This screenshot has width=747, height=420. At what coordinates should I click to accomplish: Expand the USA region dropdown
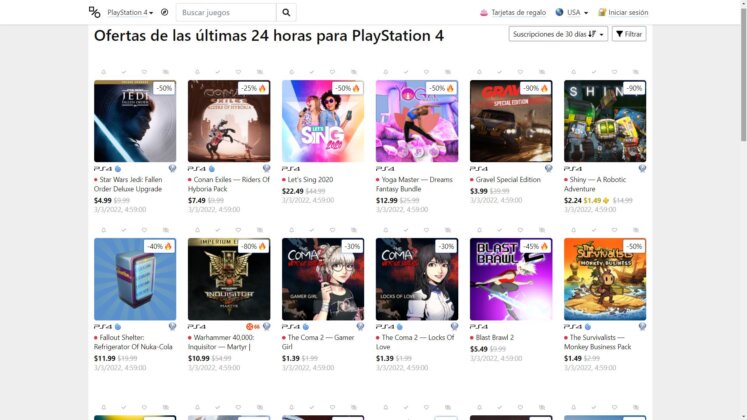click(x=572, y=12)
